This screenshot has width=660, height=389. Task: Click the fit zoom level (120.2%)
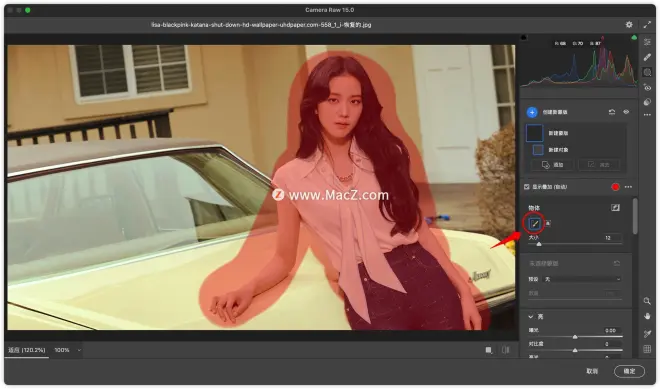coord(27,350)
